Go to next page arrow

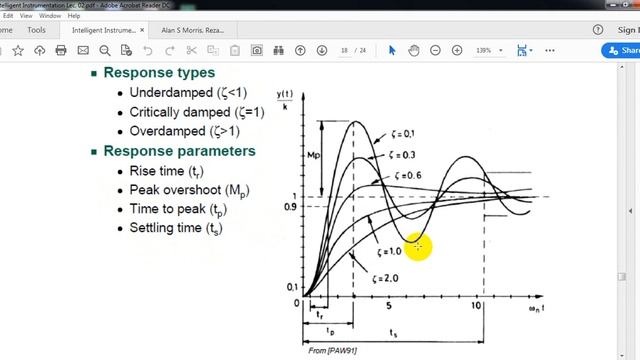(322, 51)
